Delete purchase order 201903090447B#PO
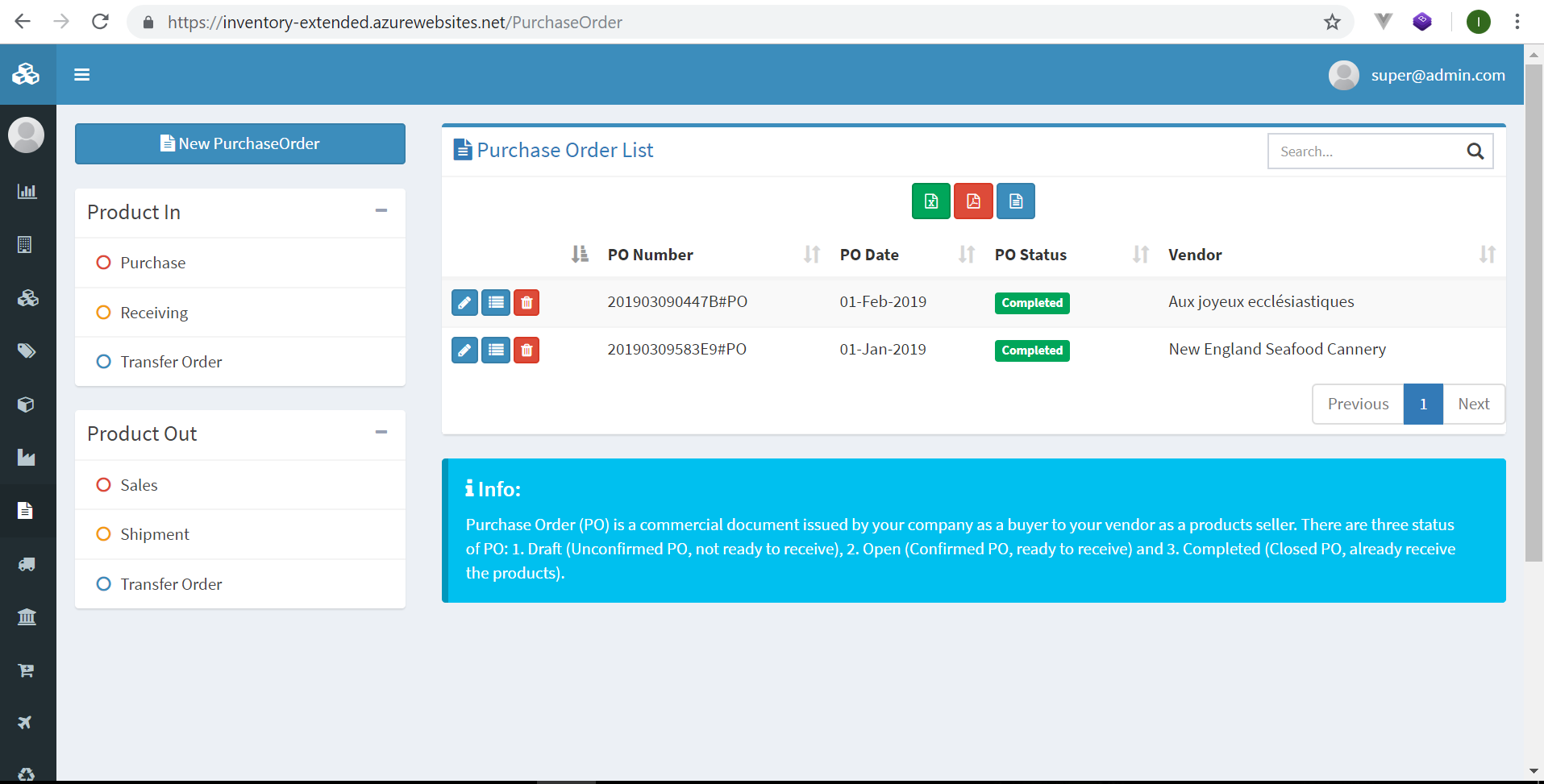Viewport: 1544px width, 784px height. click(x=526, y=302)
